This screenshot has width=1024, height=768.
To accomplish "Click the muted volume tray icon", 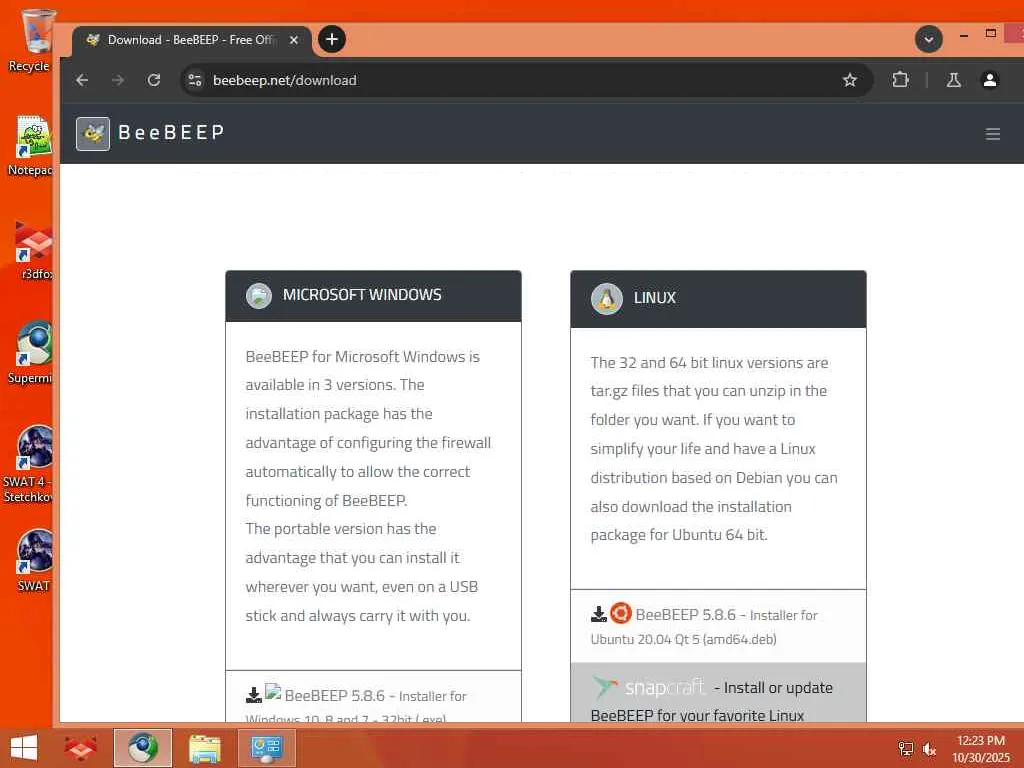I will 929,749.
